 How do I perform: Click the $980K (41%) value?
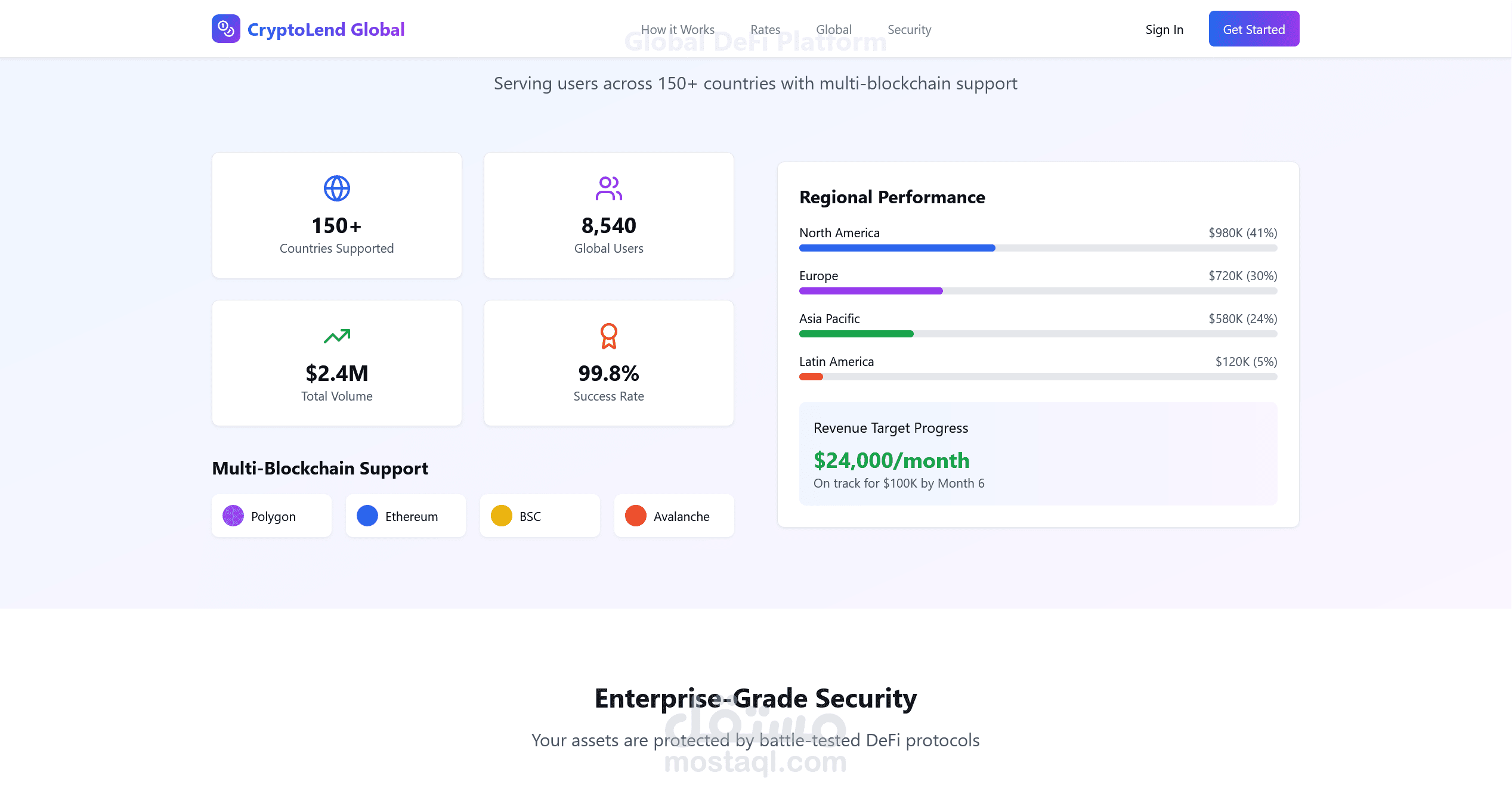coord(1243,232)
